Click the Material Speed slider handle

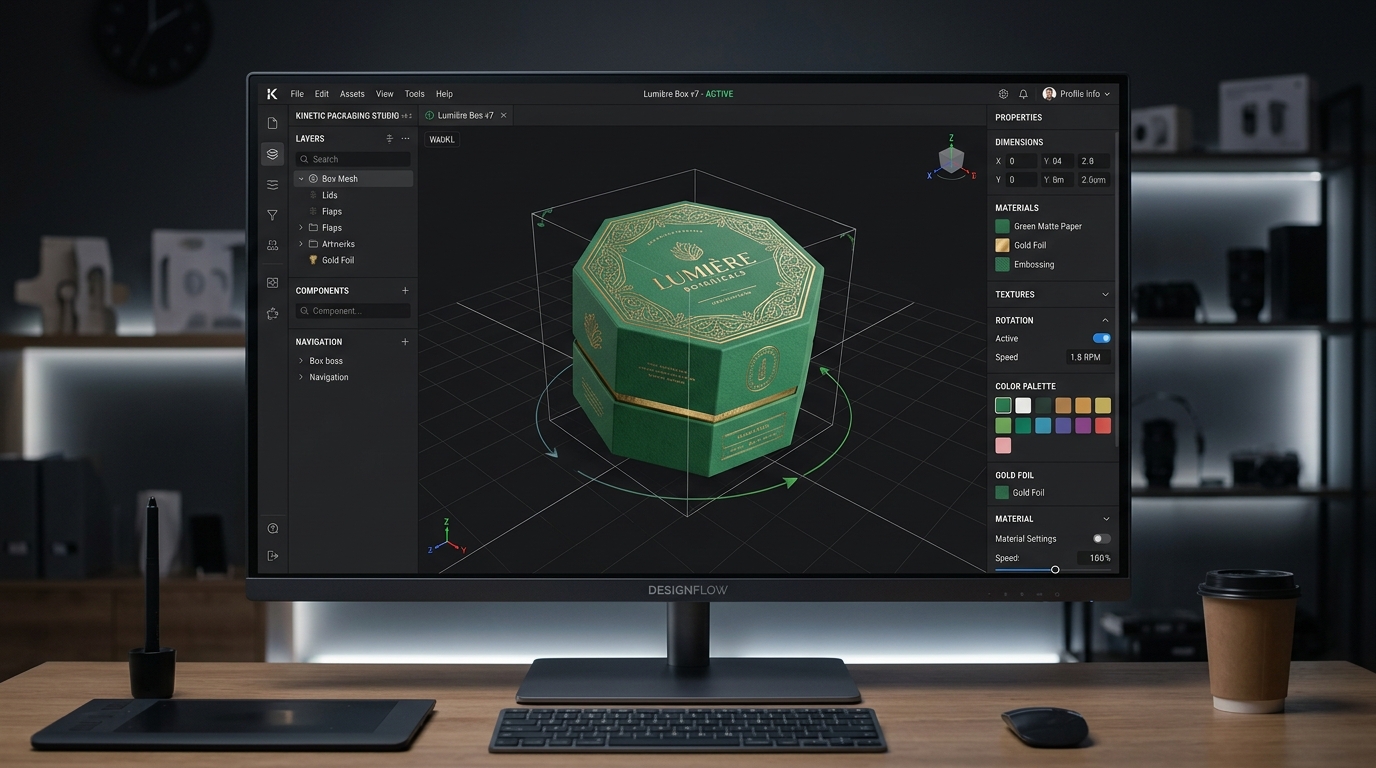coord(1055,570)
